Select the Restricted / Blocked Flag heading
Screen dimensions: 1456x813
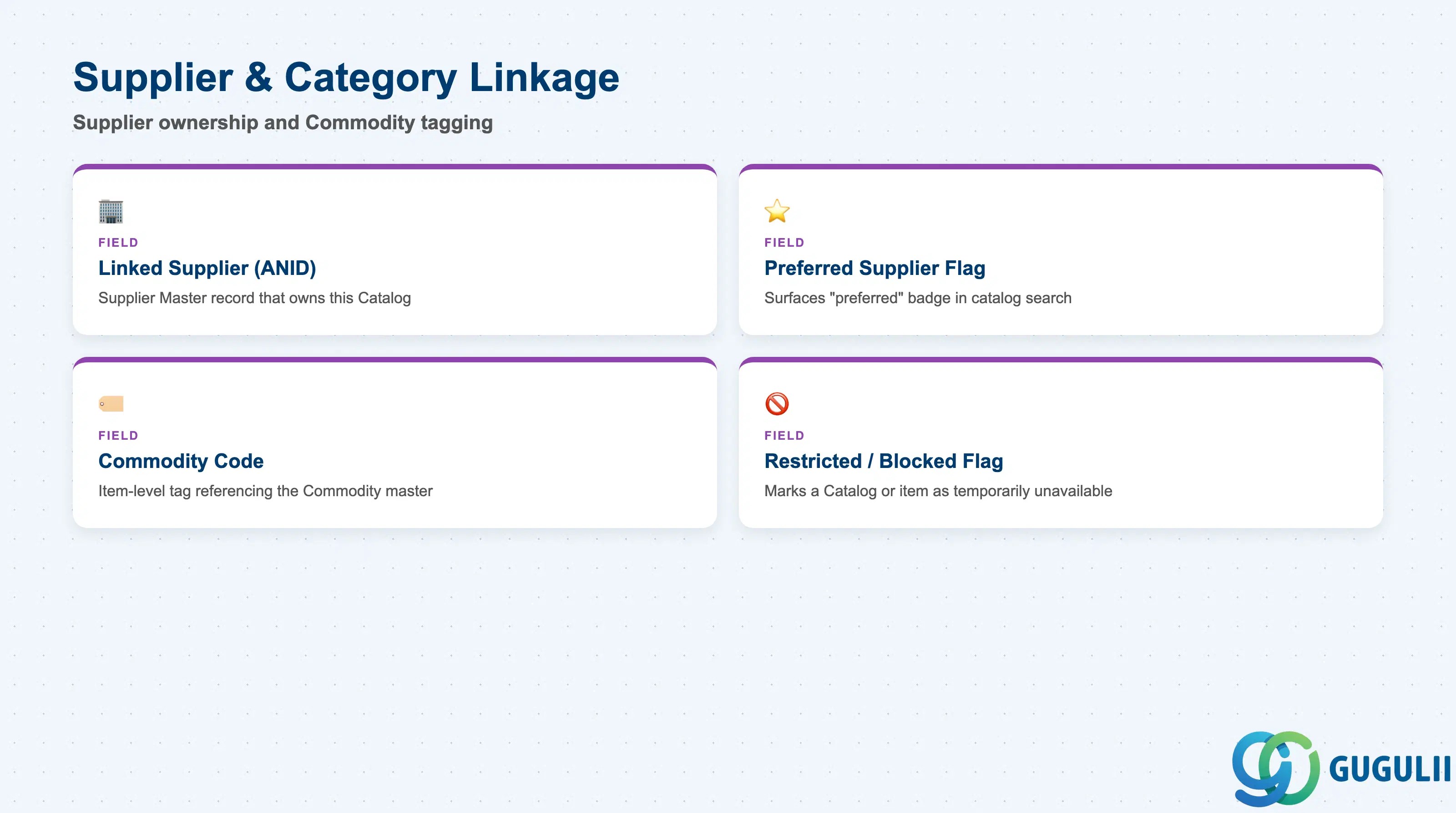[x=884, y=461]
